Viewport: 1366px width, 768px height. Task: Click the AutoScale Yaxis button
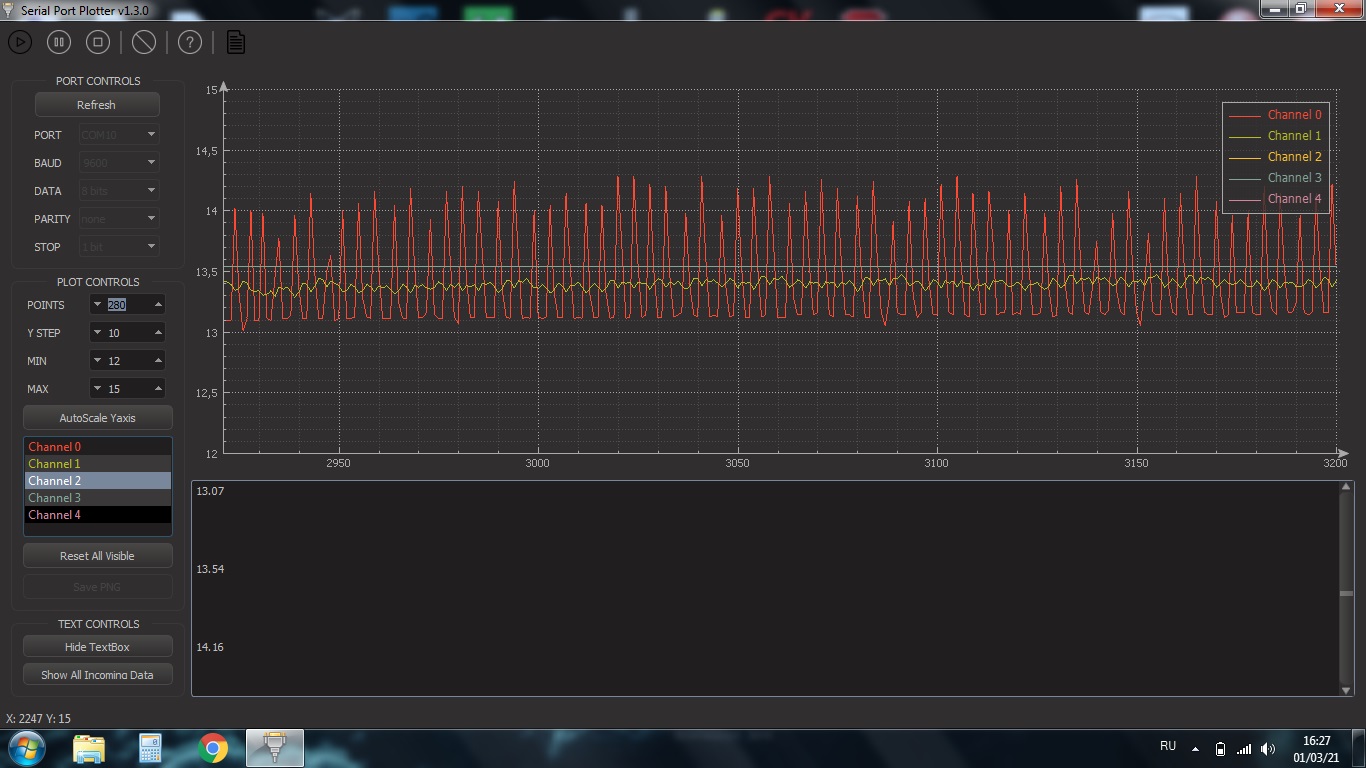pyautogui.click(x=97, y=418)
